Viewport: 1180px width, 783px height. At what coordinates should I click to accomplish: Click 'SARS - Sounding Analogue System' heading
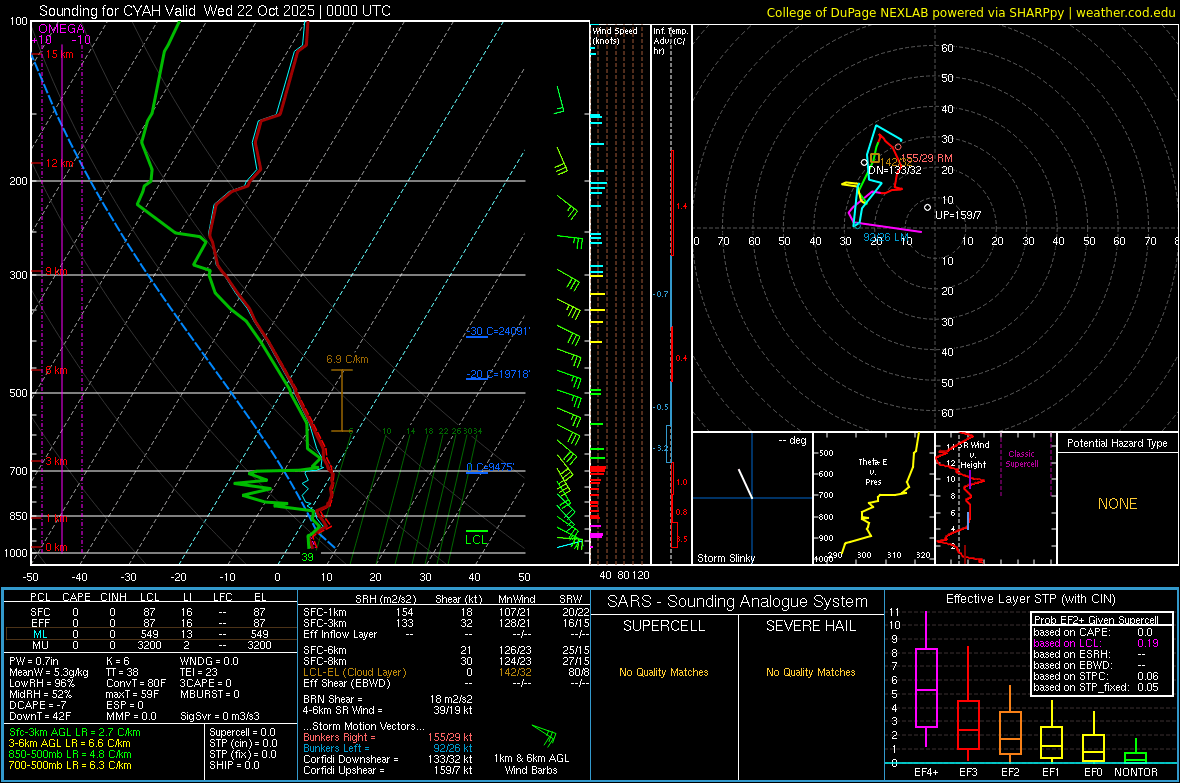point(737,602)
